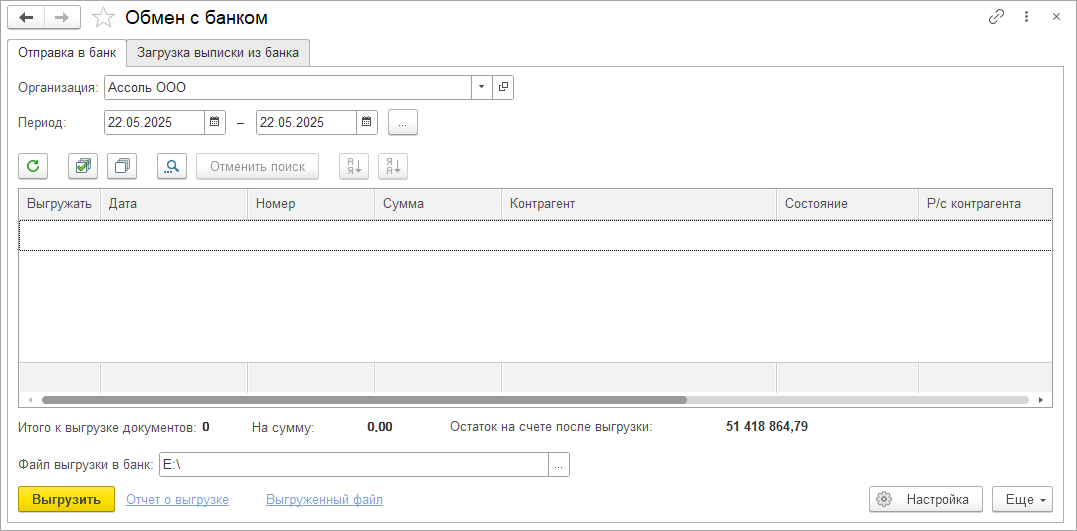The height and width of the screenshot is (531, 1077).
Task: Click the Выгружать column header
Action: click(x=60, y=204)
